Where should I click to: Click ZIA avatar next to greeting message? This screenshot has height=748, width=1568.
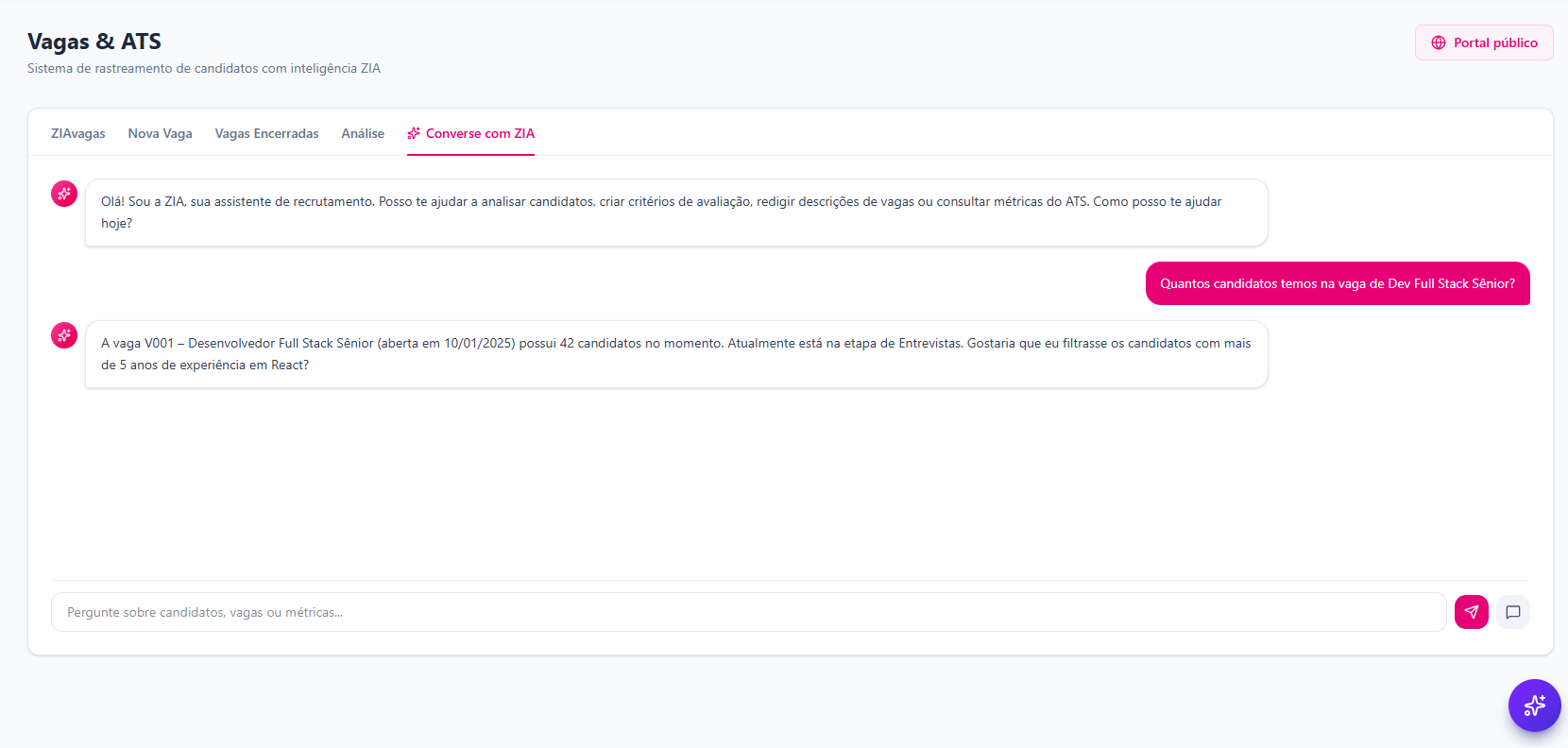tap(64, 194)
